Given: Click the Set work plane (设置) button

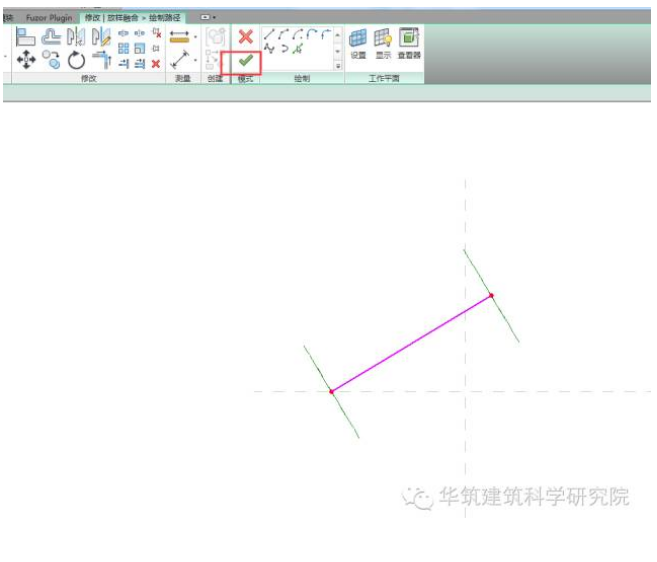Looking at the screenshot, I should [358, 44].
